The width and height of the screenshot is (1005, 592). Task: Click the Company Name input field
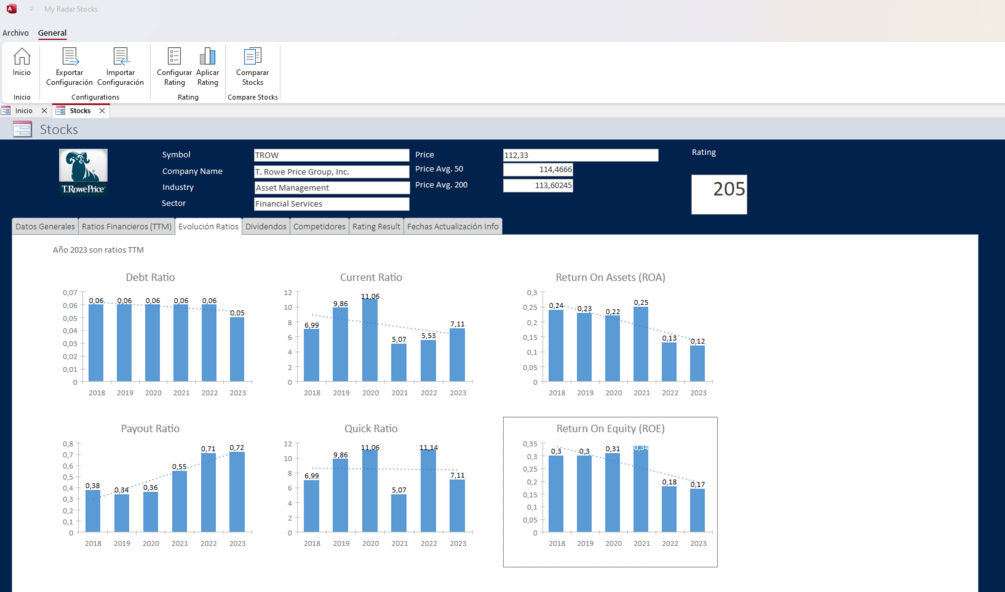click(x=331, y=172)
